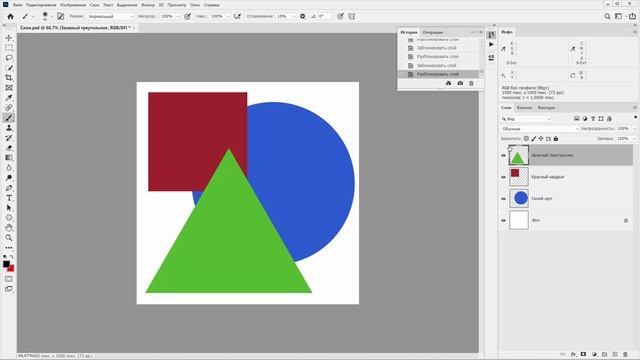Open the brush settings panel icon
This screenshot has height=360, width=640.
pyautogui.click(x=60, y=16)
